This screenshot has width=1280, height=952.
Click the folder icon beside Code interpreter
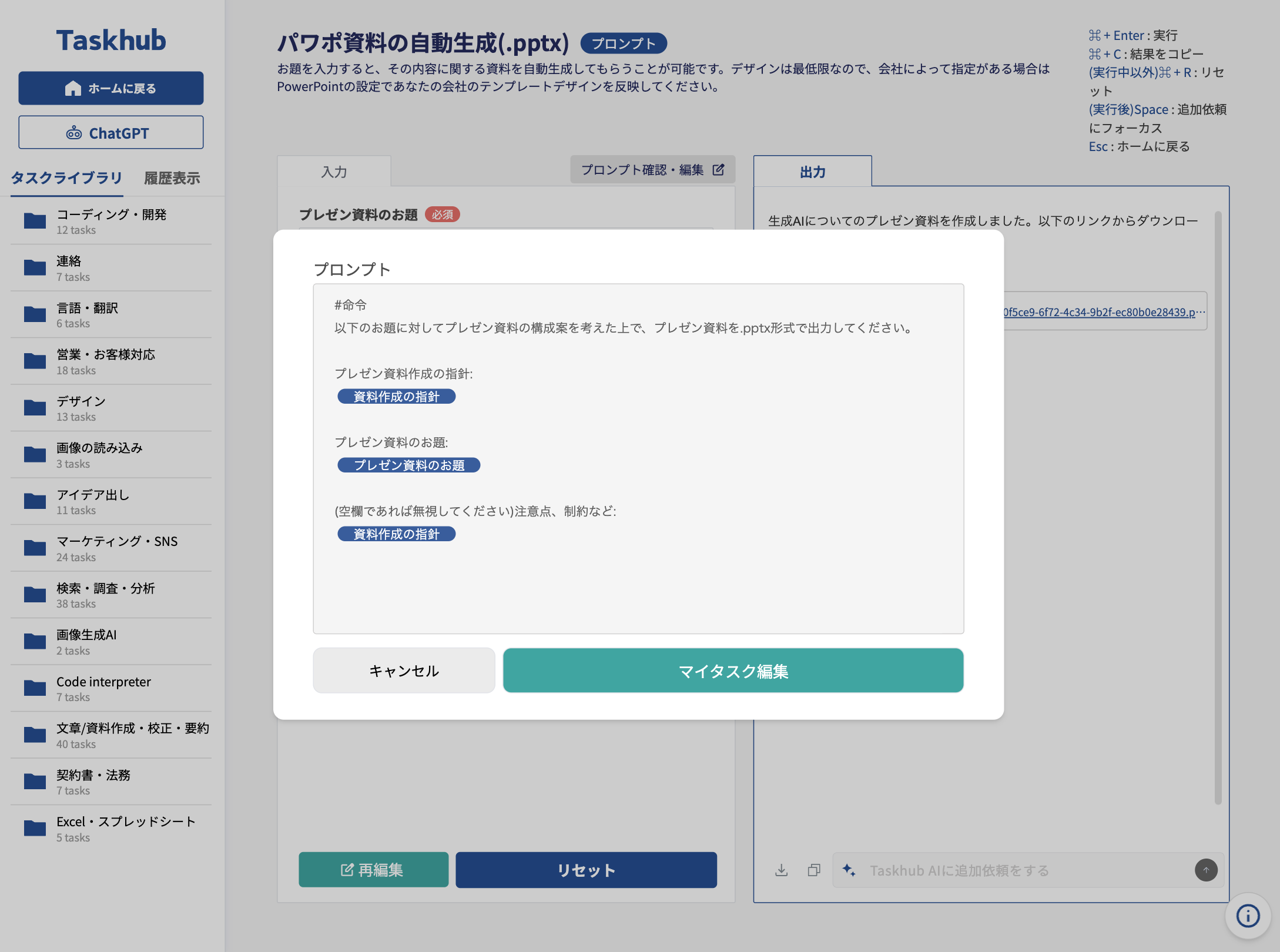tap(34, 688)
